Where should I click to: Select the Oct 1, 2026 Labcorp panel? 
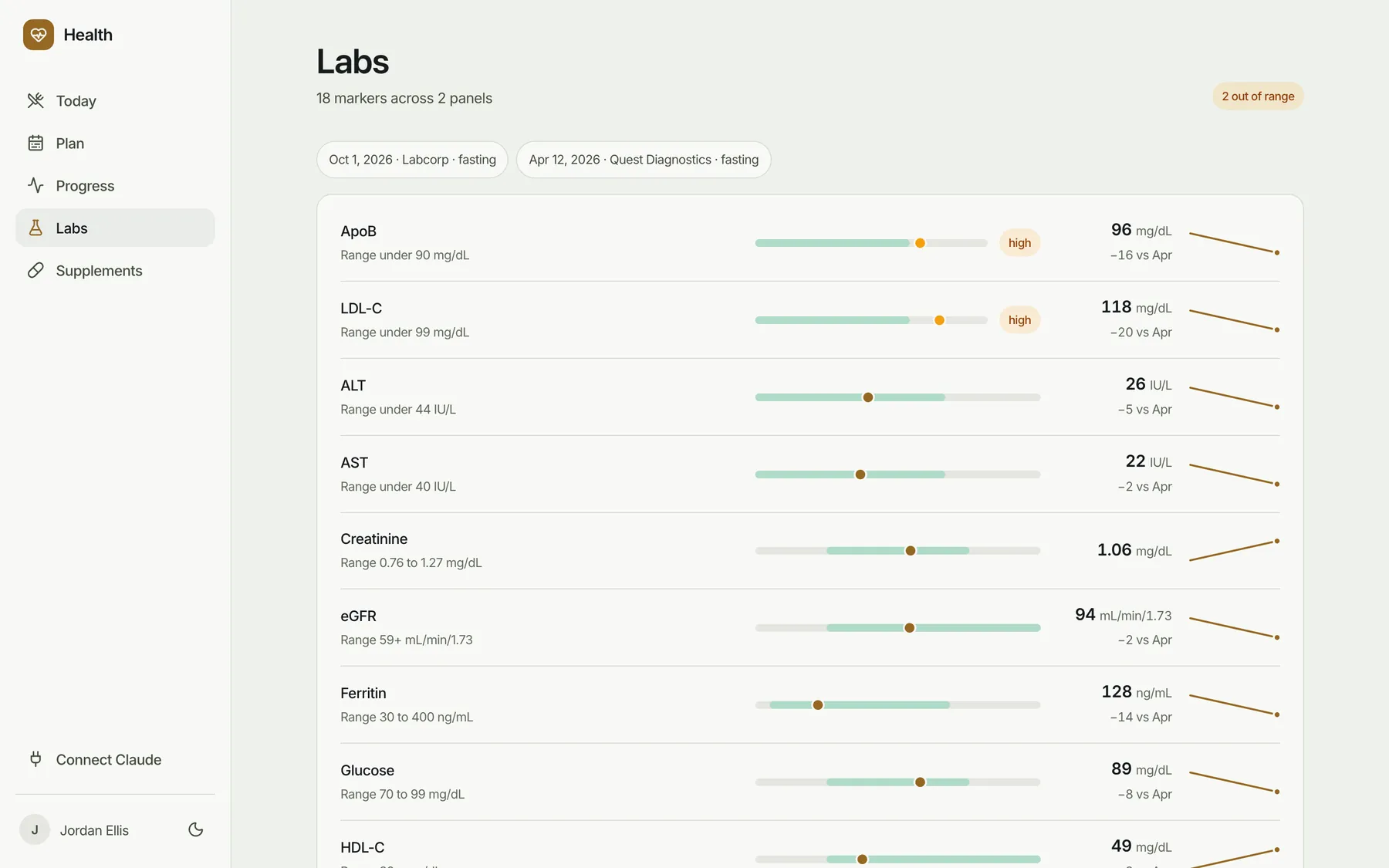coord(412,160)
